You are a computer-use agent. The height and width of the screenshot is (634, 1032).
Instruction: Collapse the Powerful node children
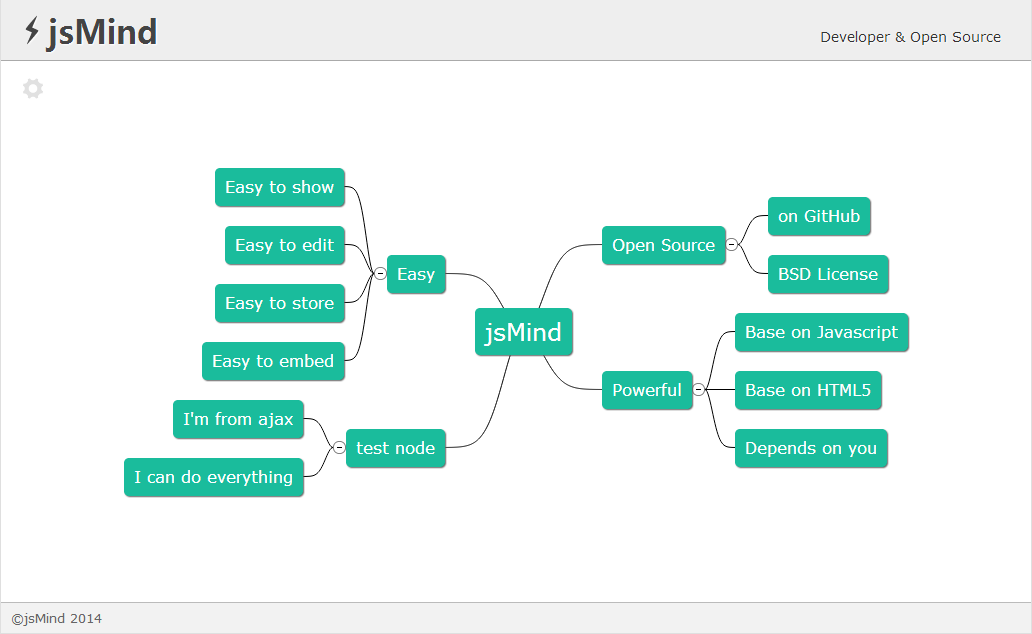pos(698,390)
